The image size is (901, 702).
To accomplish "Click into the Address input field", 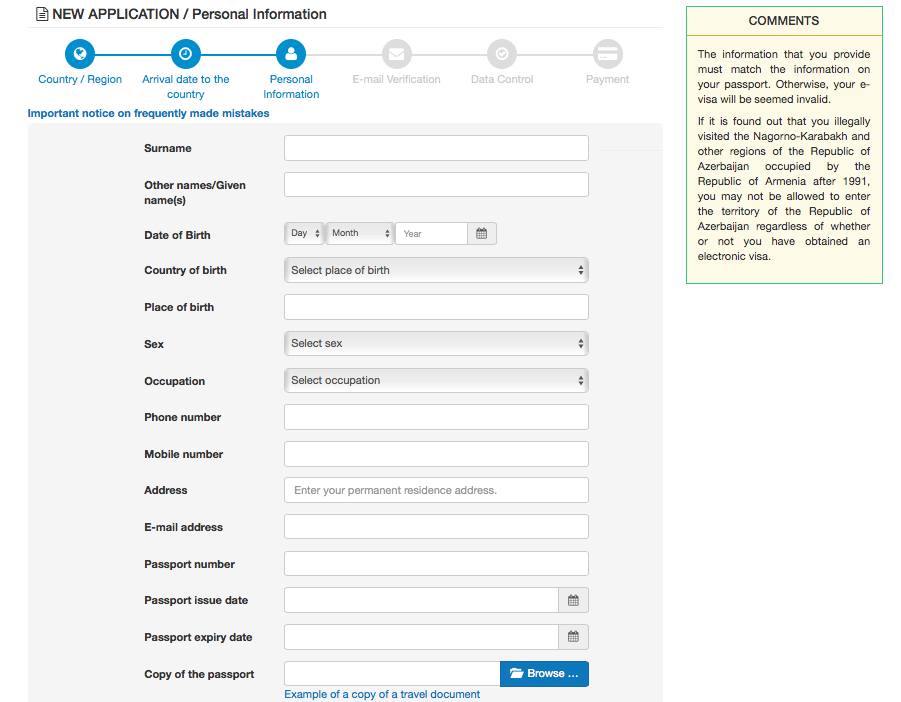I will point(436,490).
